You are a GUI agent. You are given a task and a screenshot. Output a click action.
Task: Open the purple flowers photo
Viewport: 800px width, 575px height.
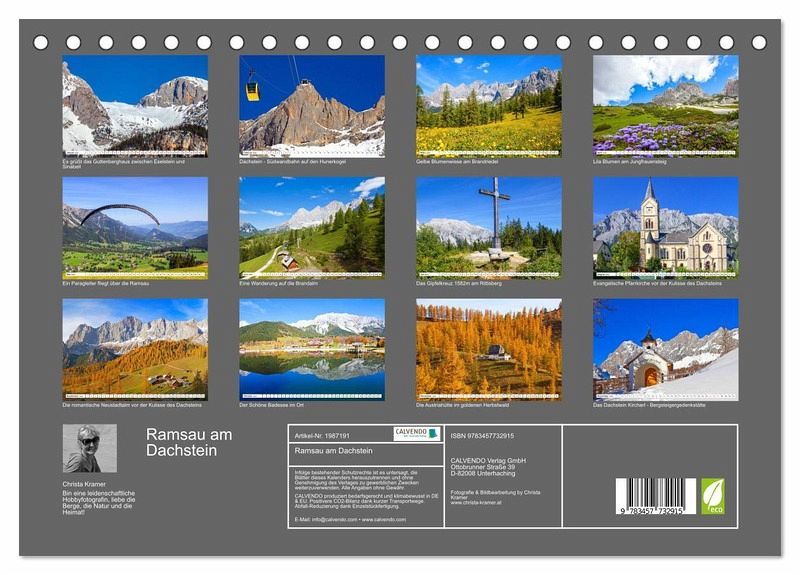pyautogui.click(x=666, y=106)
